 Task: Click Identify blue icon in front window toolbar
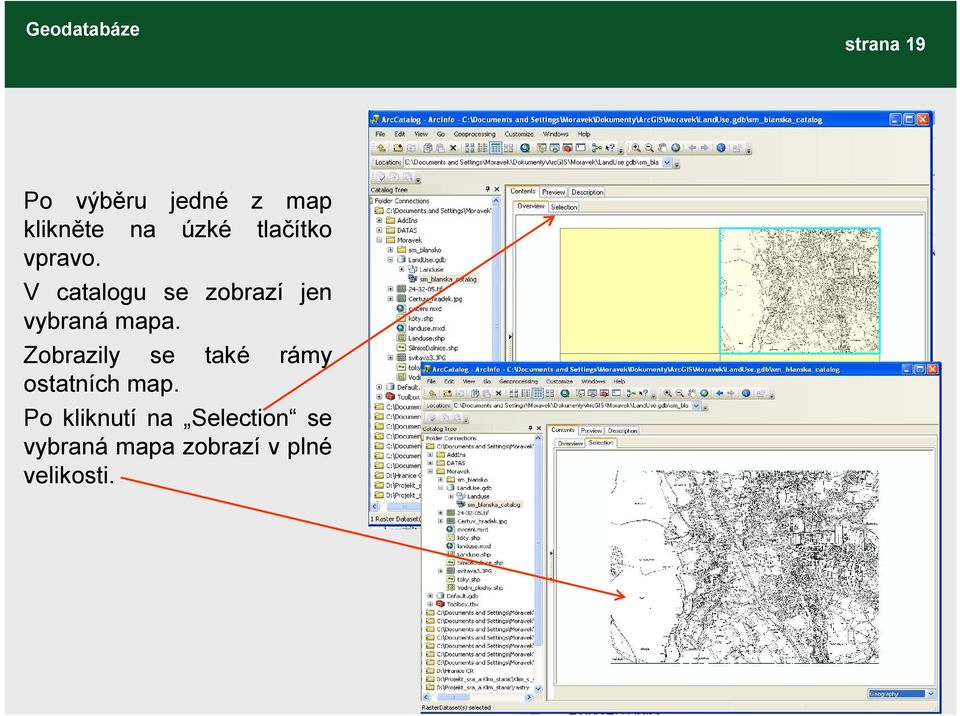[x=746, y=393]
